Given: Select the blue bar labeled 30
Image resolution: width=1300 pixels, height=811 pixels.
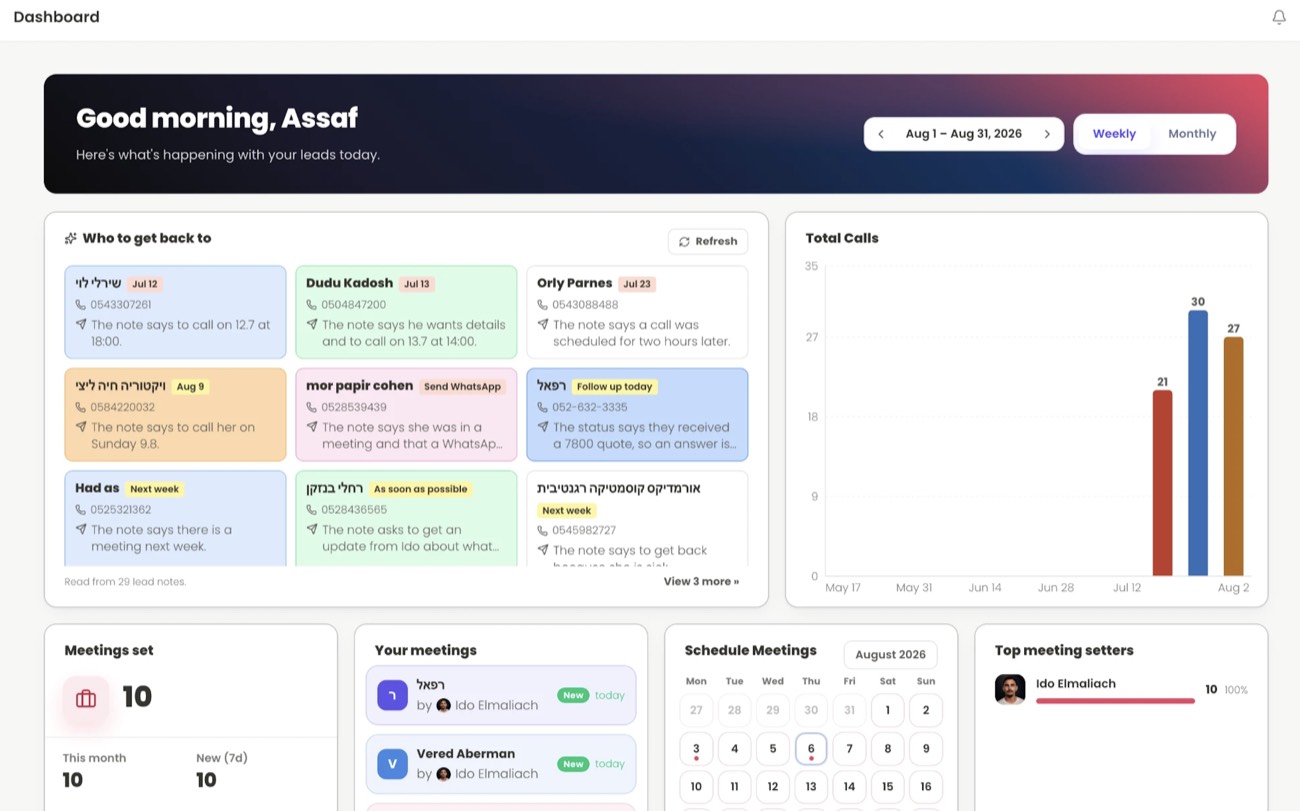Looking at the screenshot, I should (x=1198, y=443).
